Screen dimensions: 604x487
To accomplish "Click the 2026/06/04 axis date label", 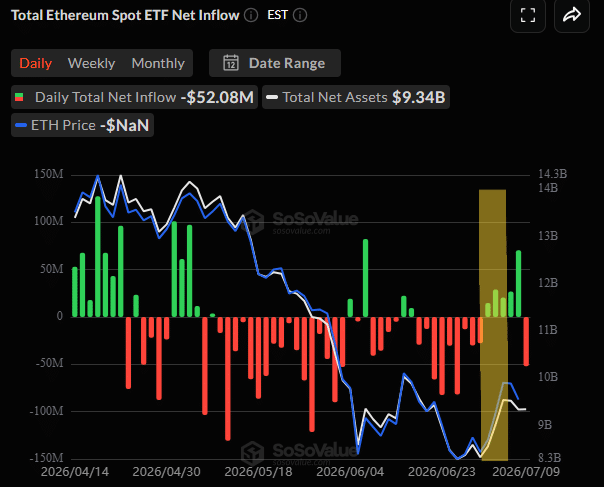I will 350,472.
